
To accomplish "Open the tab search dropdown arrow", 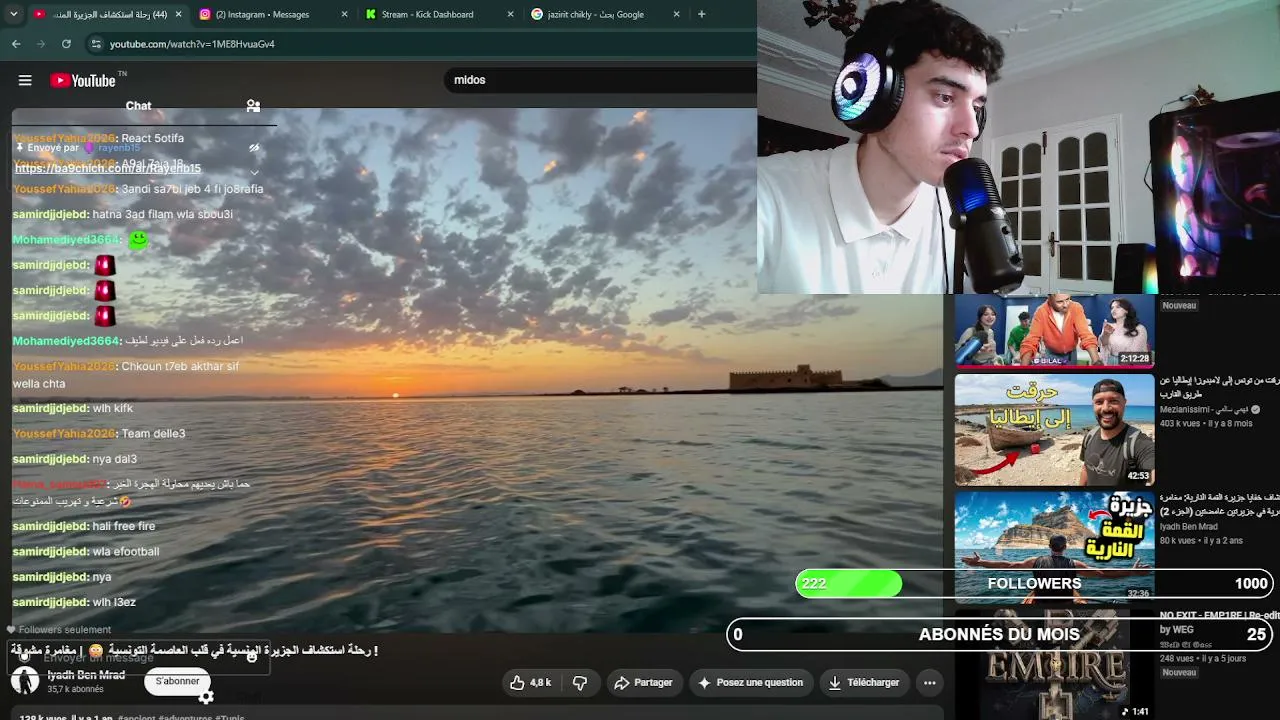I will pyautogui.click(x=13, y=14).
